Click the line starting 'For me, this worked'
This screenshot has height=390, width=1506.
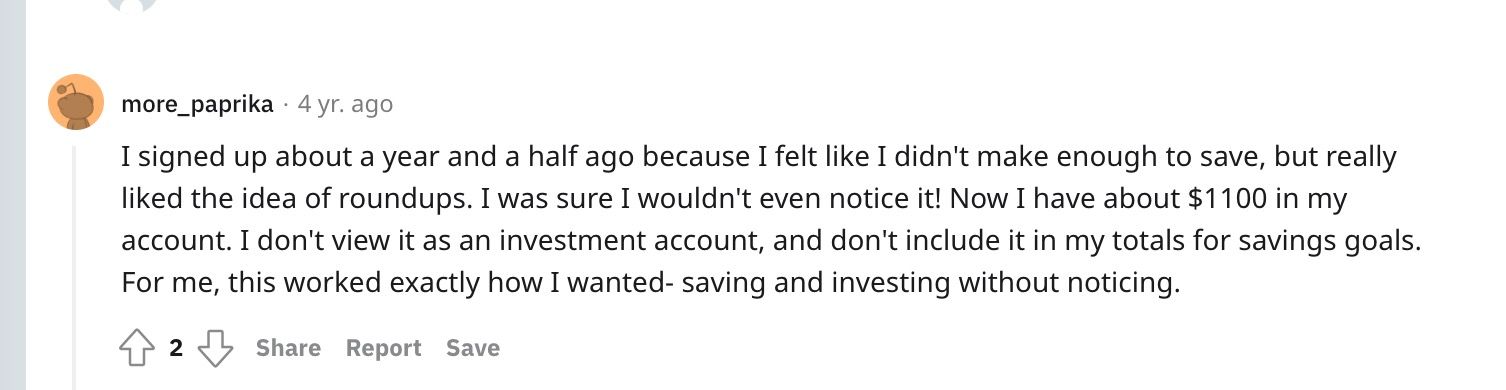tap(651, 283)
